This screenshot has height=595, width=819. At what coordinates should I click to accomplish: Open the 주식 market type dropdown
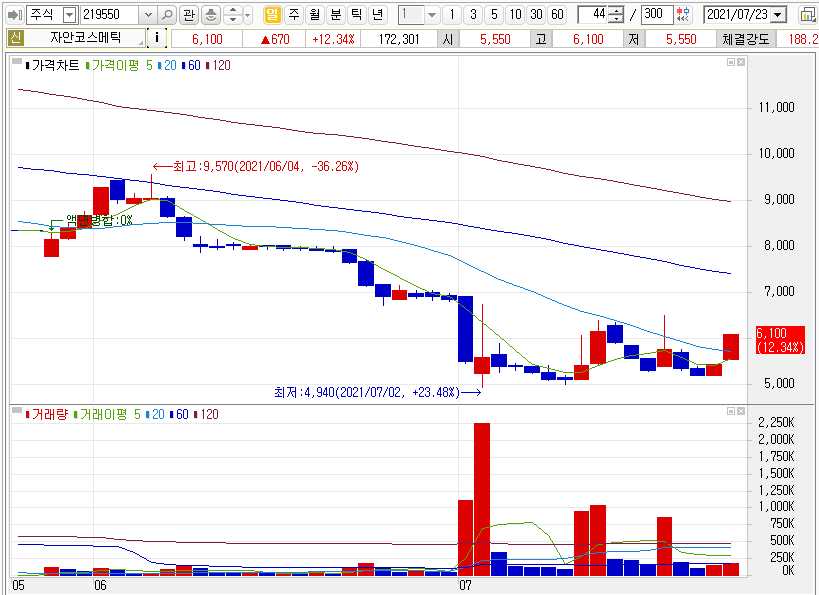(69, 15)
